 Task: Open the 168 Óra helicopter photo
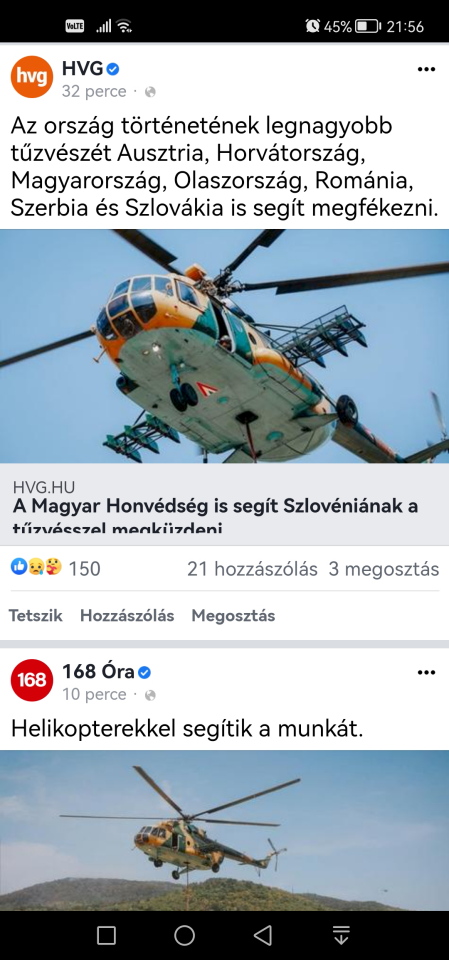(224, 830)
